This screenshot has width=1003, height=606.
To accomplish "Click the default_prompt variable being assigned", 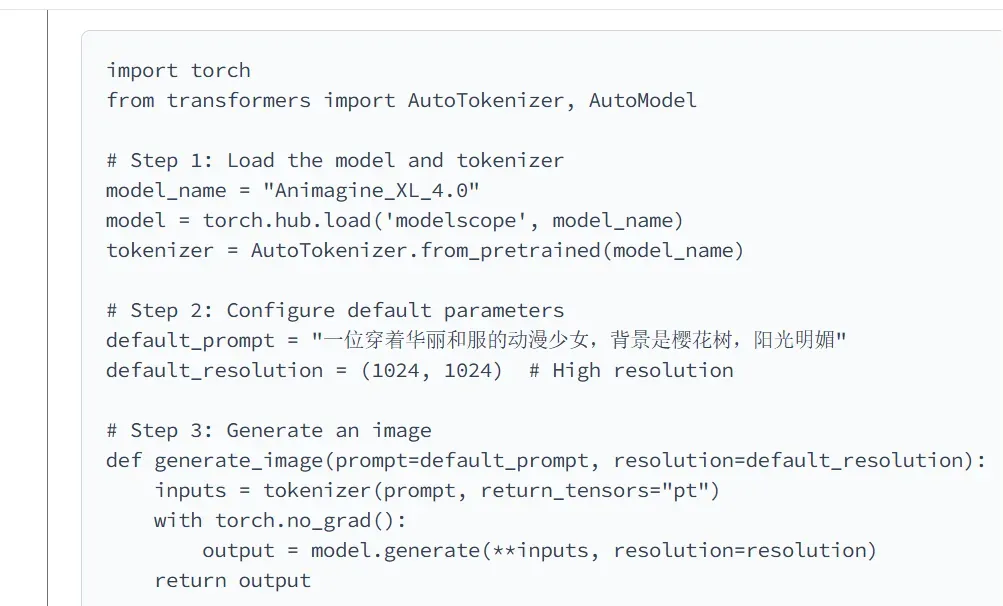I will click(178, 340).
